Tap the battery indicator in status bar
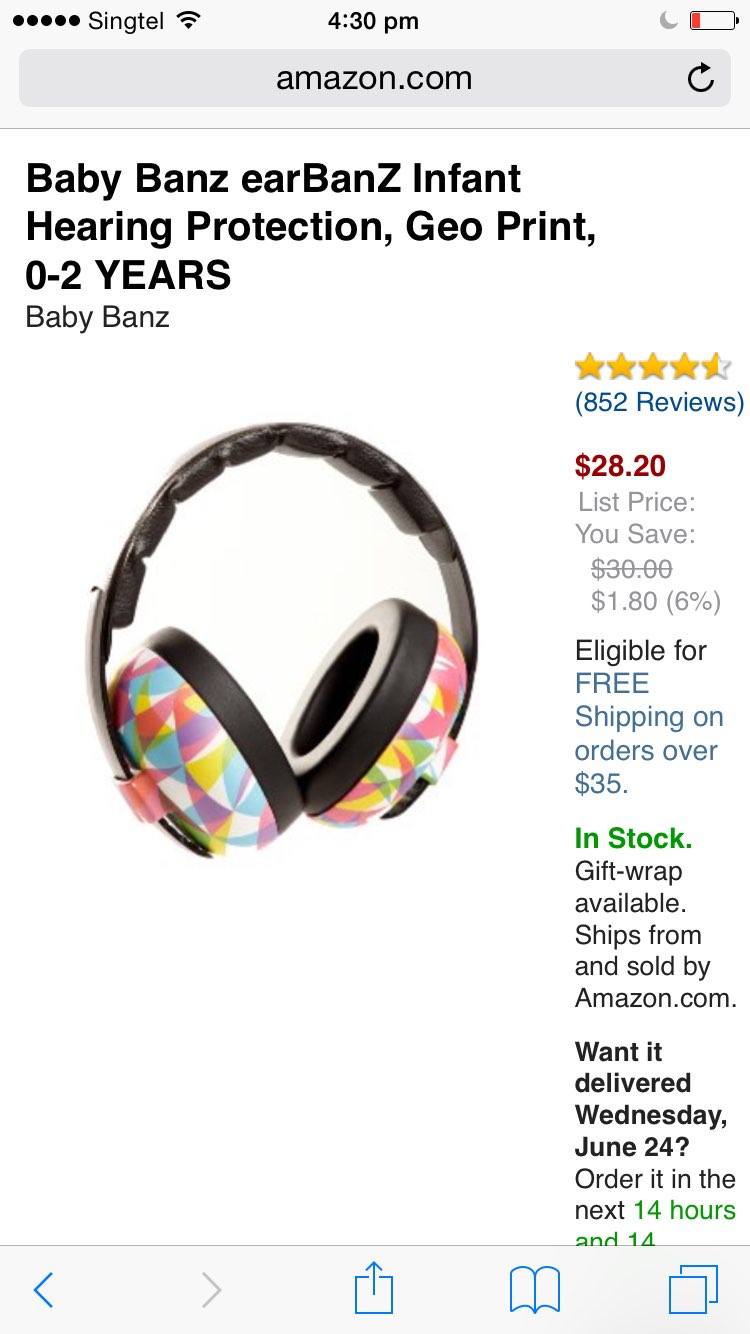750x1334 pixels. click(x=712, y=20)
